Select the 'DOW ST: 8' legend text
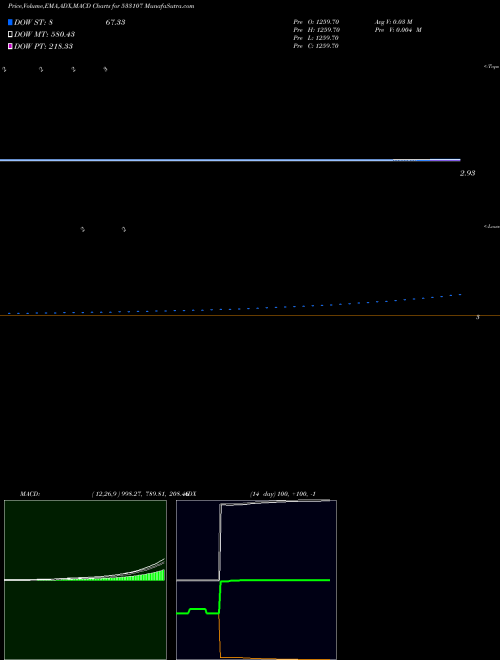 [x=34, y=22]
